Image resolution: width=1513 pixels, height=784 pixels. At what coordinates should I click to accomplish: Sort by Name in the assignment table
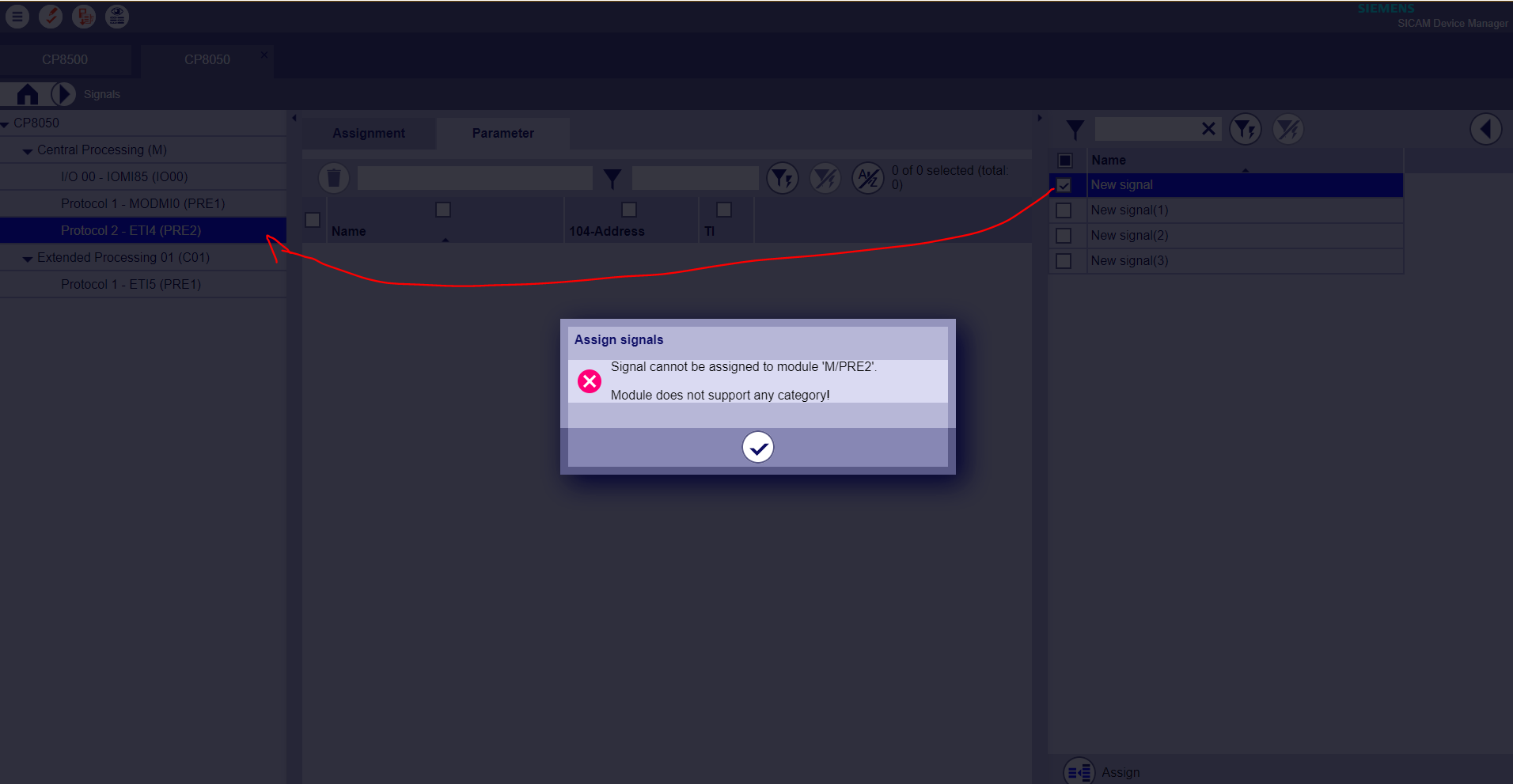coord(349,231)
